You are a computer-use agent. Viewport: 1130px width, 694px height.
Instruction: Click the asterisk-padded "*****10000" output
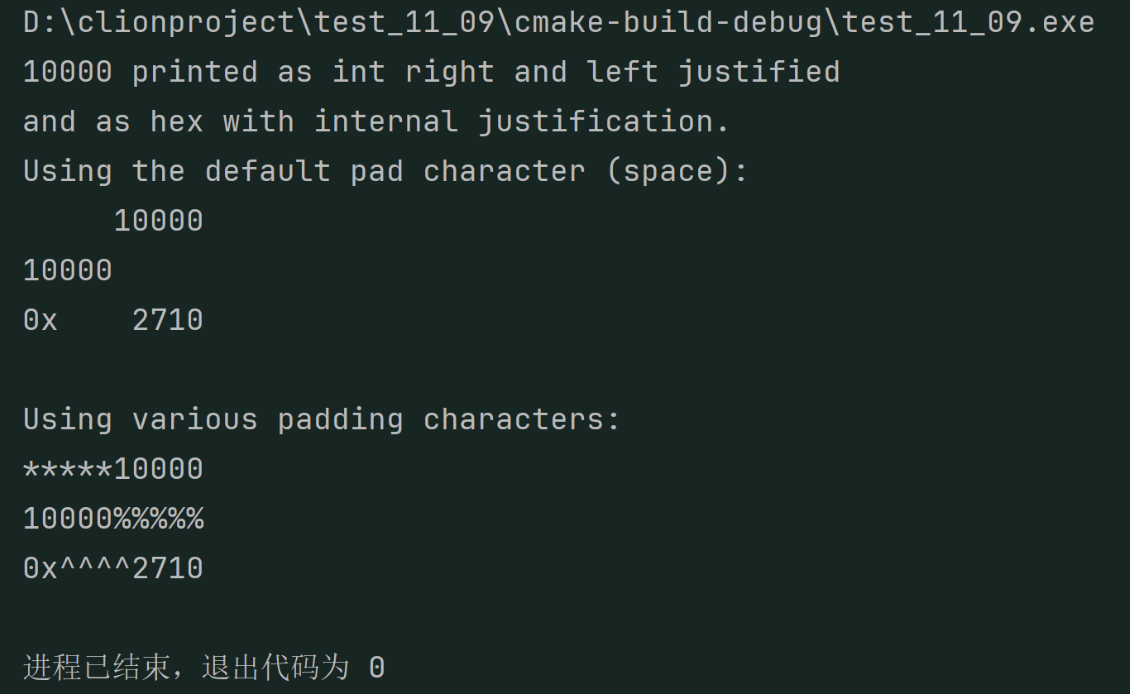coord(113,469)
